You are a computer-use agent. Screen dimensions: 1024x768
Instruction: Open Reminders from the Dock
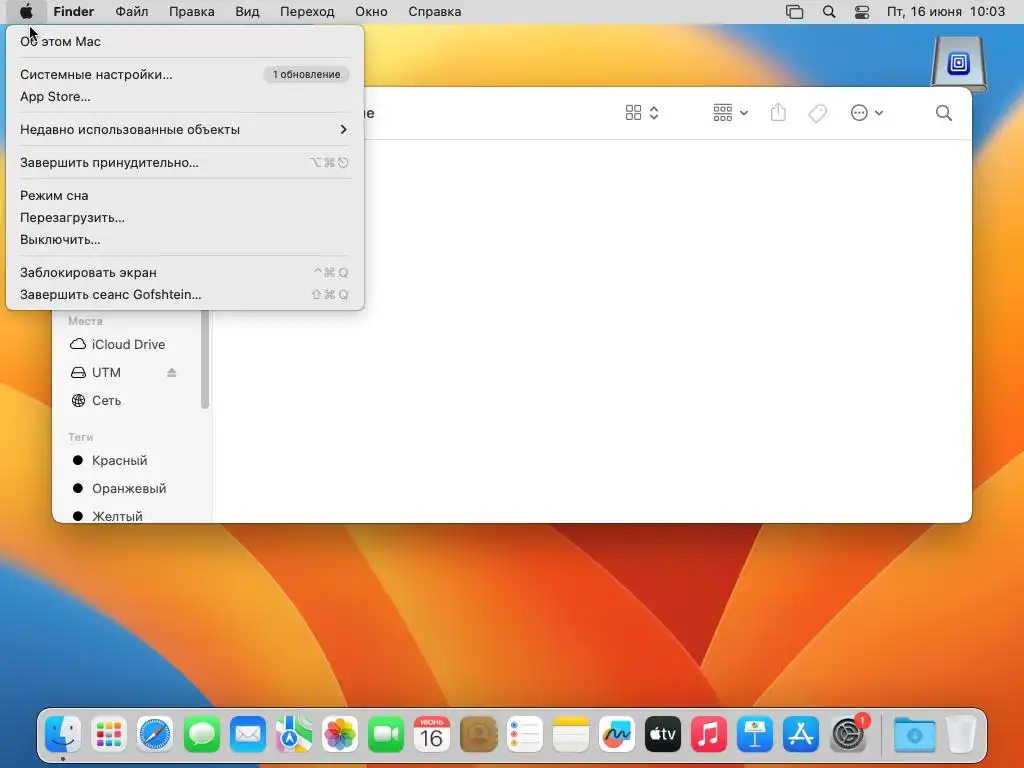pos(524,735)
